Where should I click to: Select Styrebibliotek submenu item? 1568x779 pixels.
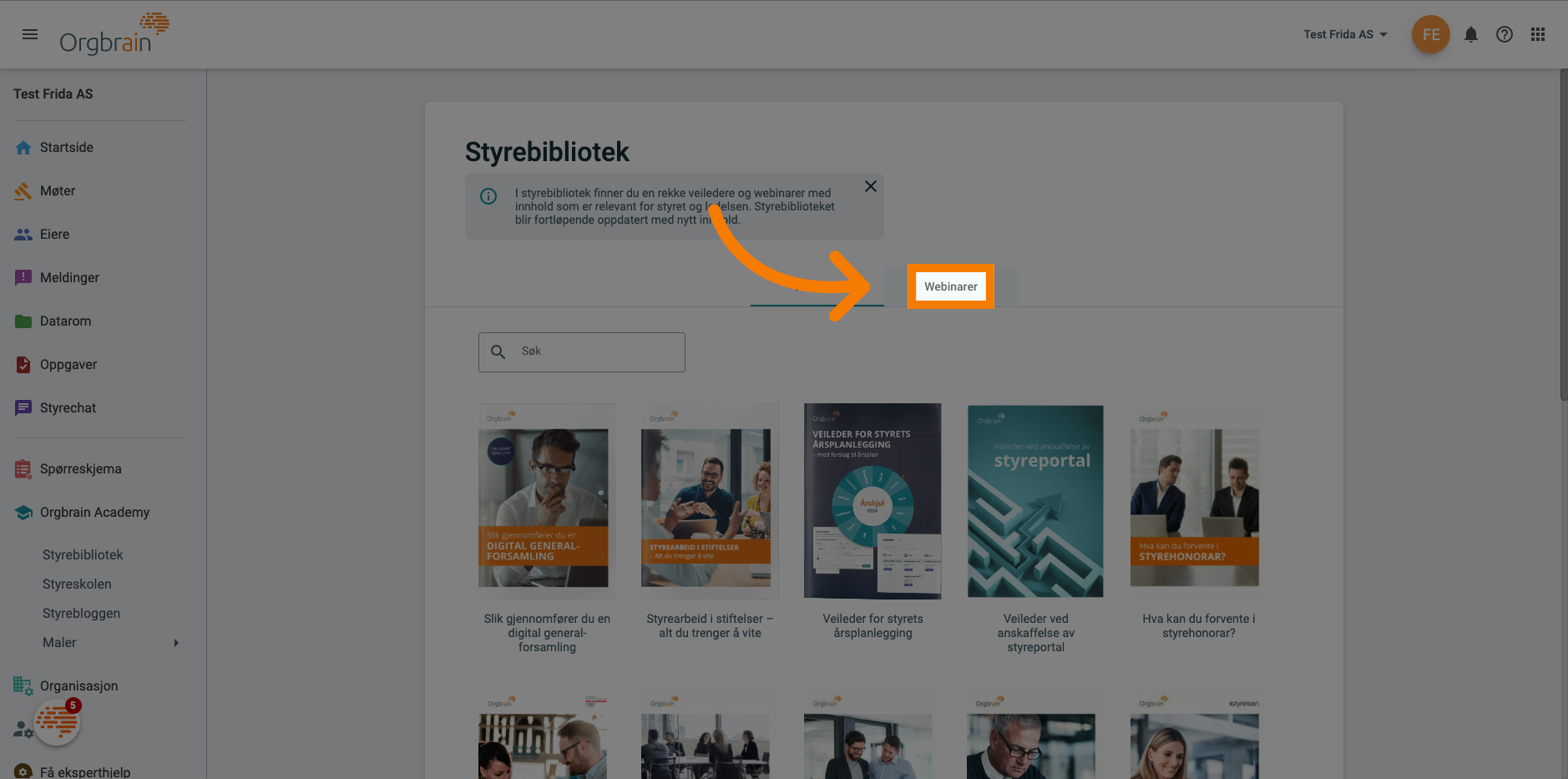(83, 554)
